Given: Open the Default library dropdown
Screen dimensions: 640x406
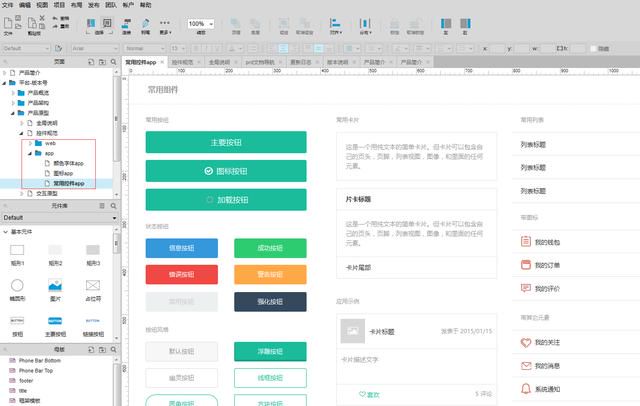Looking at the screenshot, I should point(60,217).
